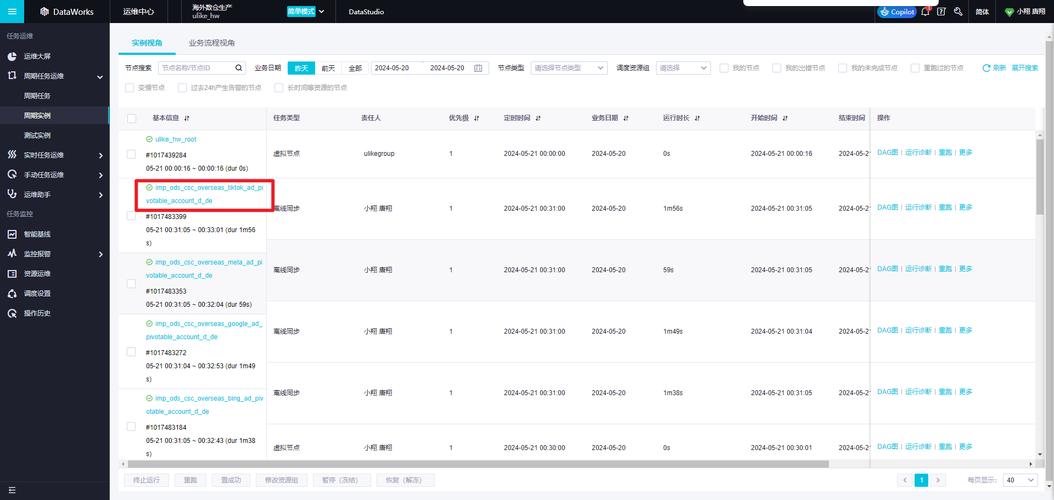The image size is (1054, 500).
Task: Click the search magnifier in 节点搜索 field
Action: pyautogui.click(x=239, y=68)
